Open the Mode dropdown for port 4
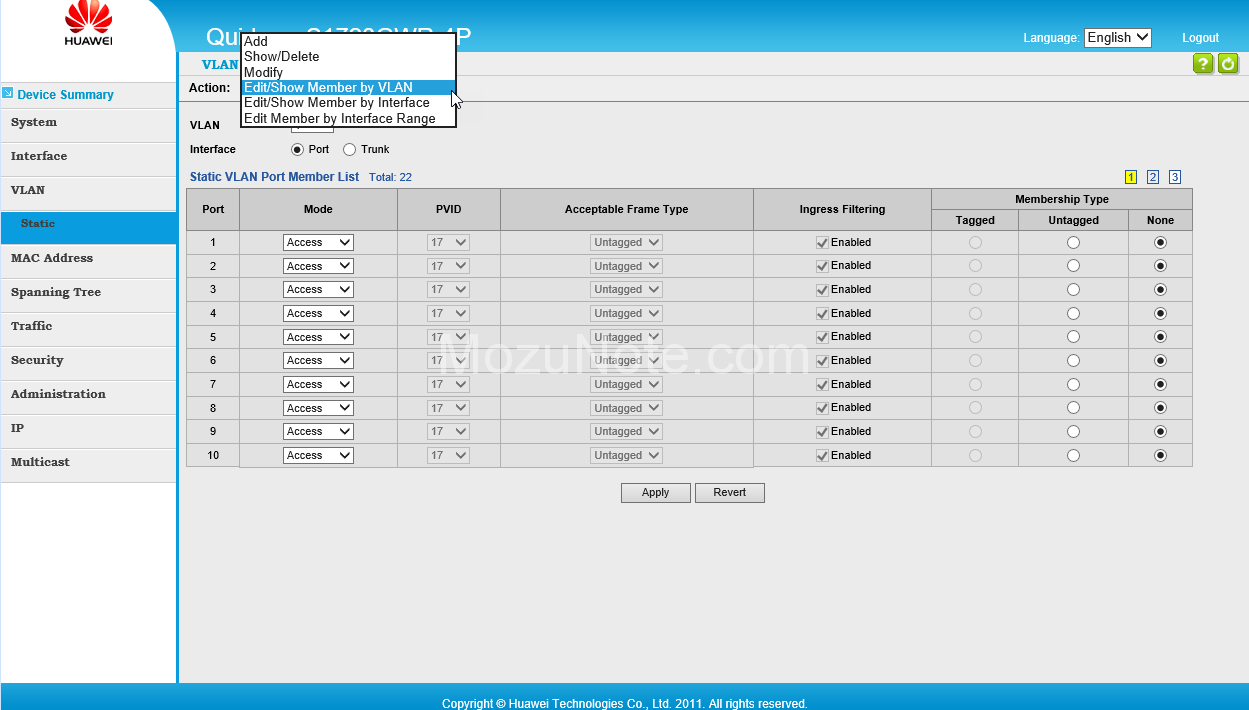Image resolution: width=1249 pixels, height=710 pixels. [318, 313]
